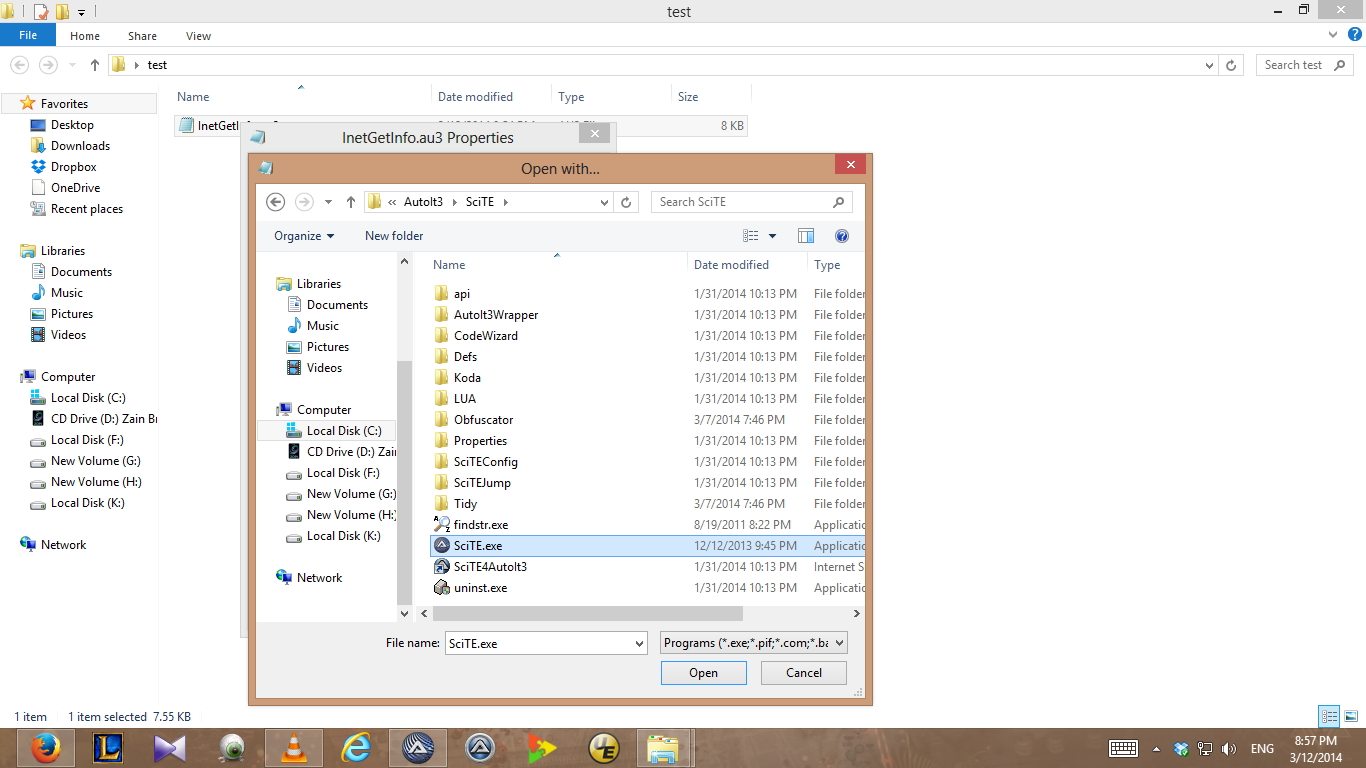The image size is (1366, 768).
Task: Sort dialog list by Name column
Action: pyautogui.click(x=558, y=265)
